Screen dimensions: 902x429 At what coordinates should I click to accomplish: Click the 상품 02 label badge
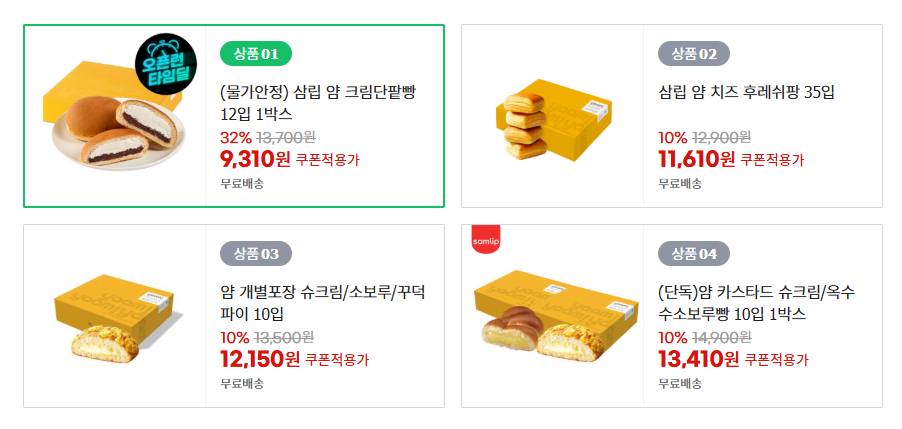693,53
